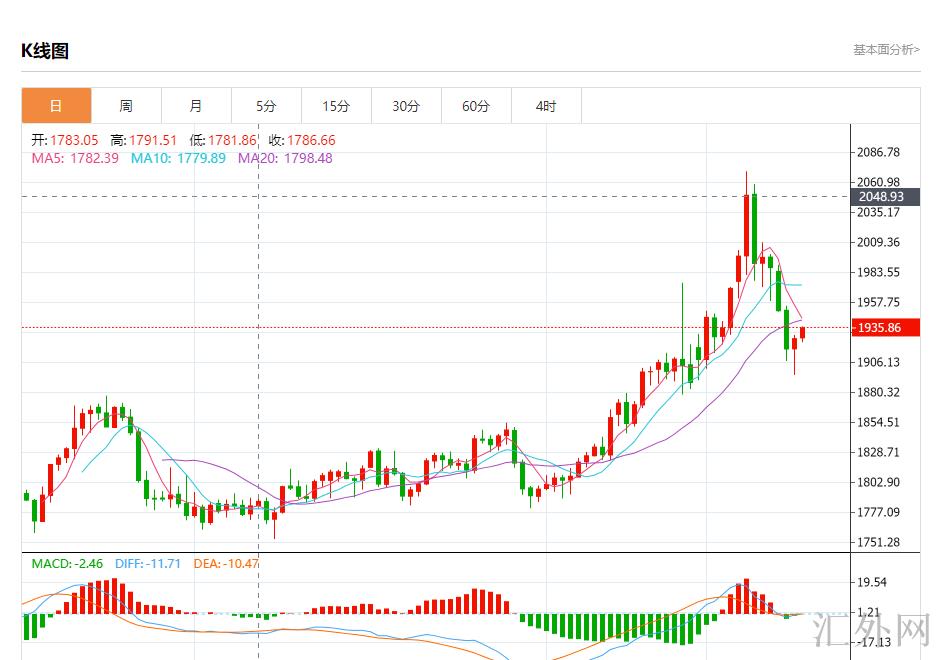
Task: Switch to the 周 weekly tab
Action: point(126,106)
